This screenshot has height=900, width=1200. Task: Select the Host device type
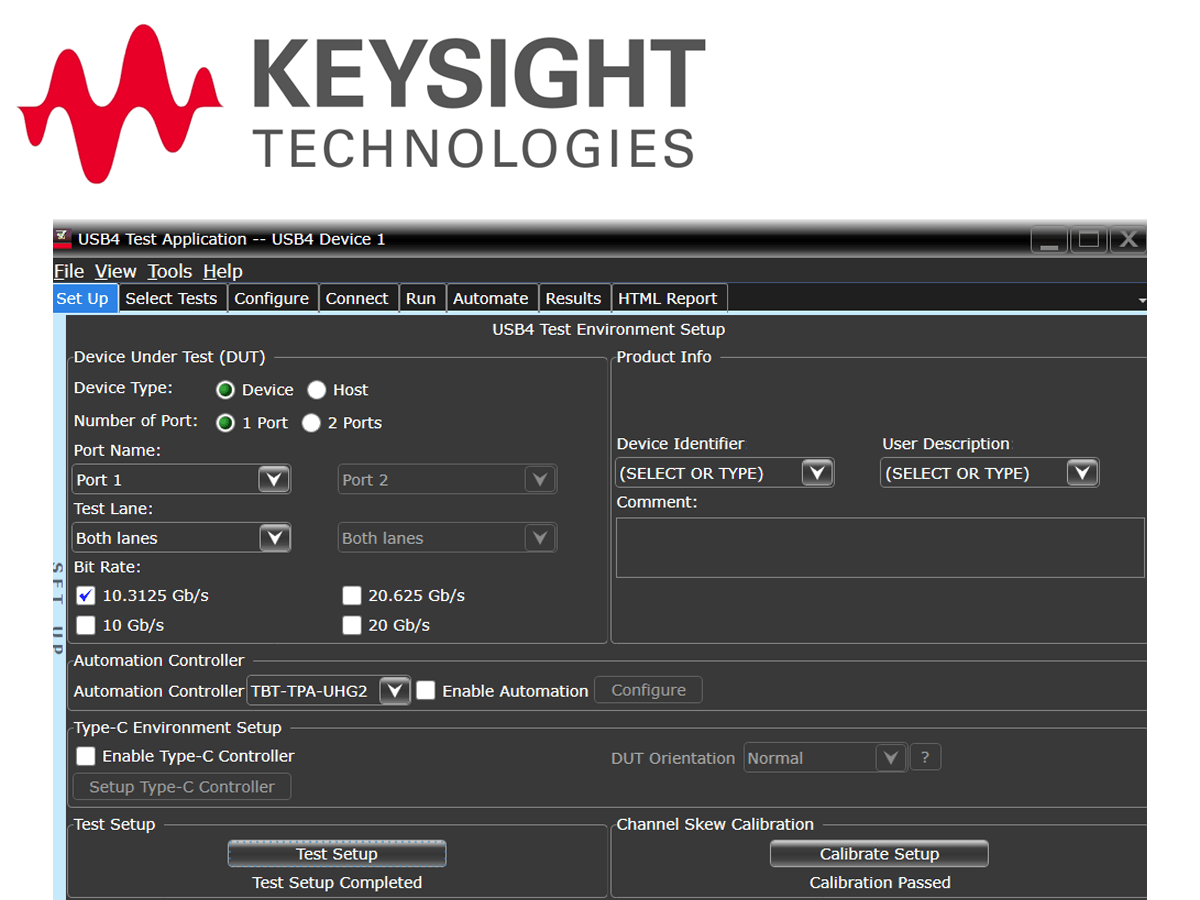point(316,390)
